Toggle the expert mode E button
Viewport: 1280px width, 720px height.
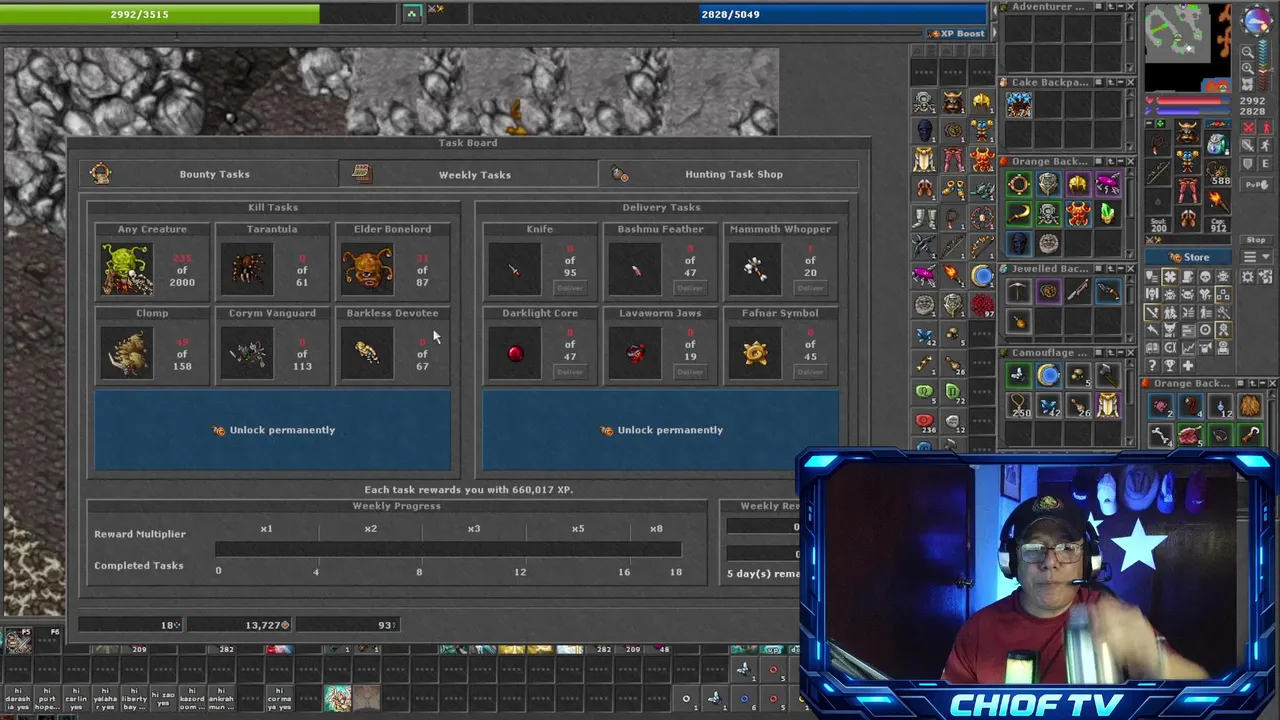pos(1265,164)
